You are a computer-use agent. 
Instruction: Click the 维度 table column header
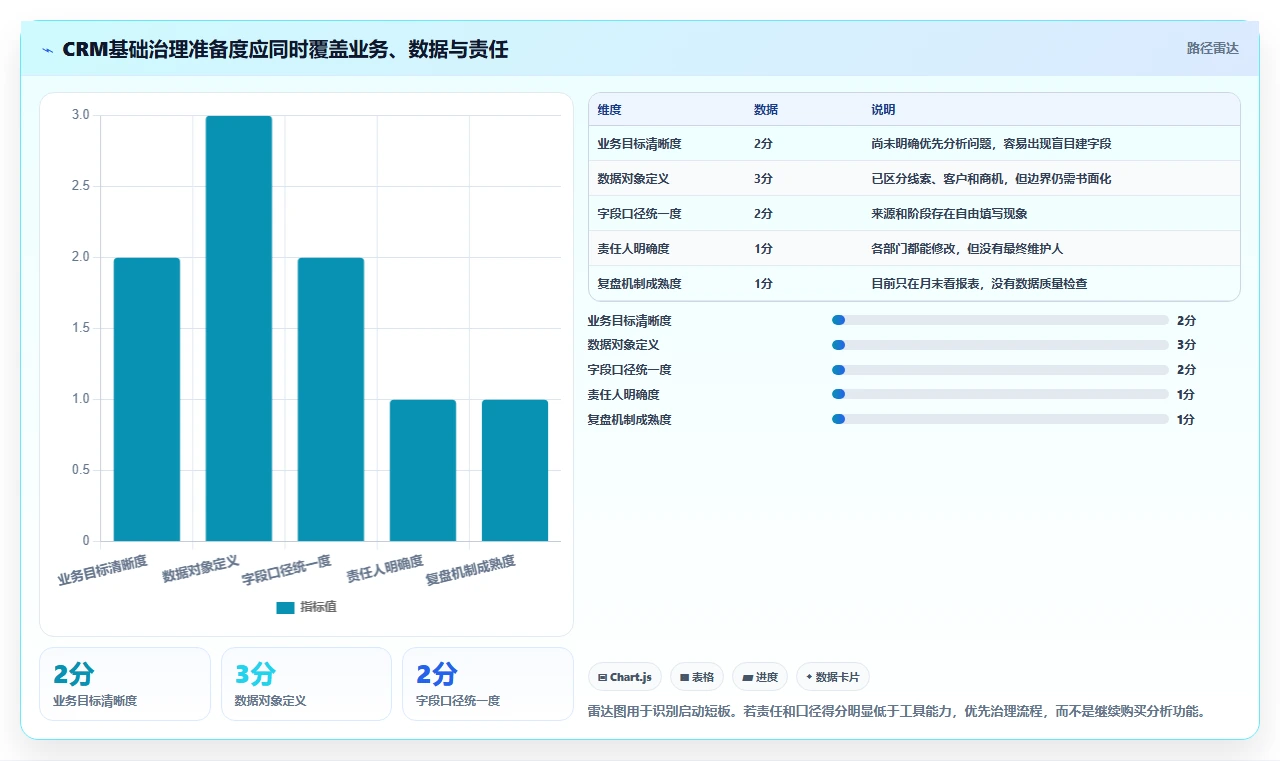[x=610, y=109]
